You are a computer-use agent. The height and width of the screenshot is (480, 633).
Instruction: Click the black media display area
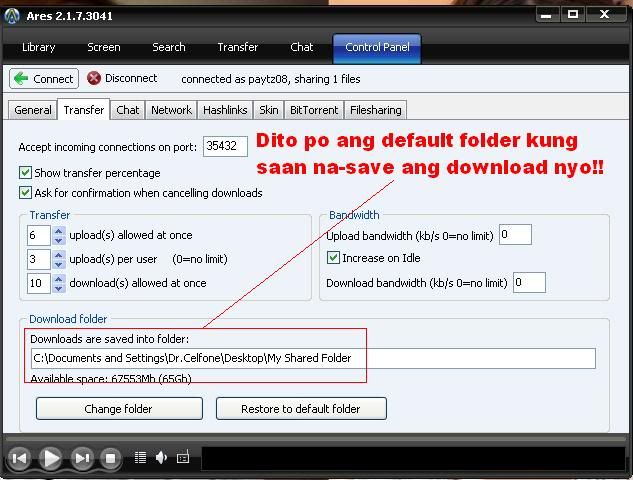point(413,458)
